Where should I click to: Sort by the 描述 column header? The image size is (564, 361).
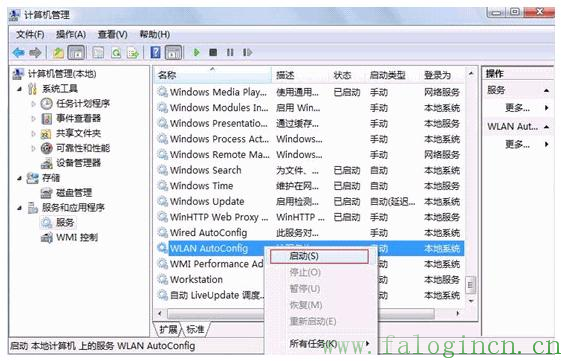tap(300, 75)
